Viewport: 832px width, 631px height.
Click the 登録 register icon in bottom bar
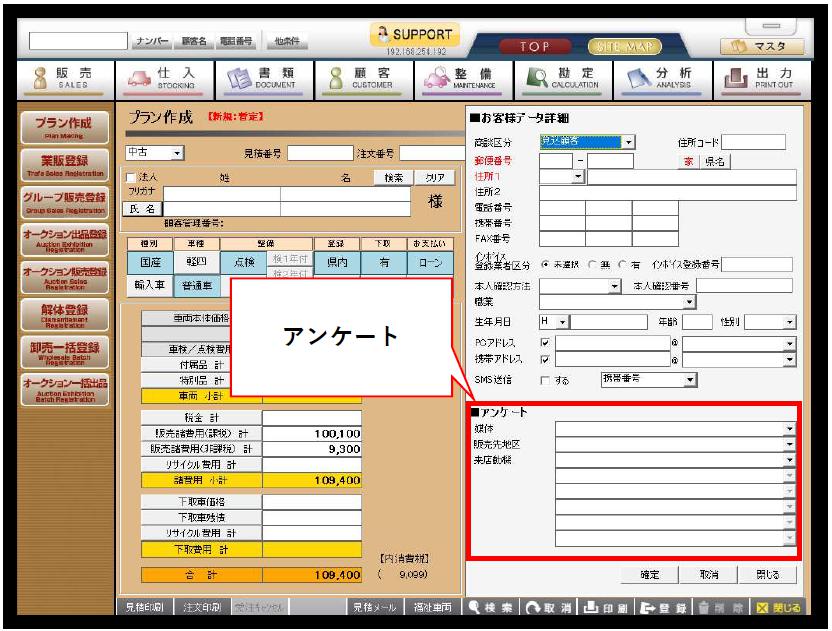tap(663, 608)
